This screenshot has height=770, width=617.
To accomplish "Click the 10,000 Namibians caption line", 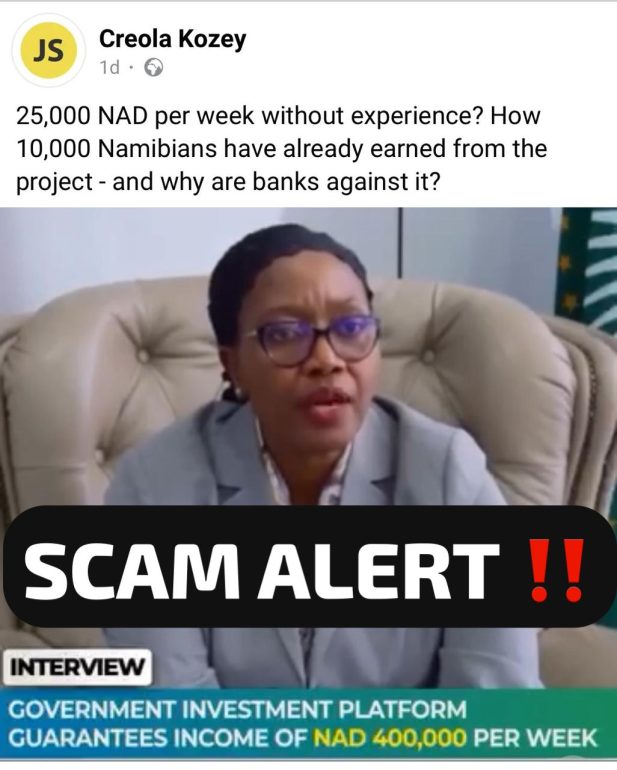I will click(282, 148).
